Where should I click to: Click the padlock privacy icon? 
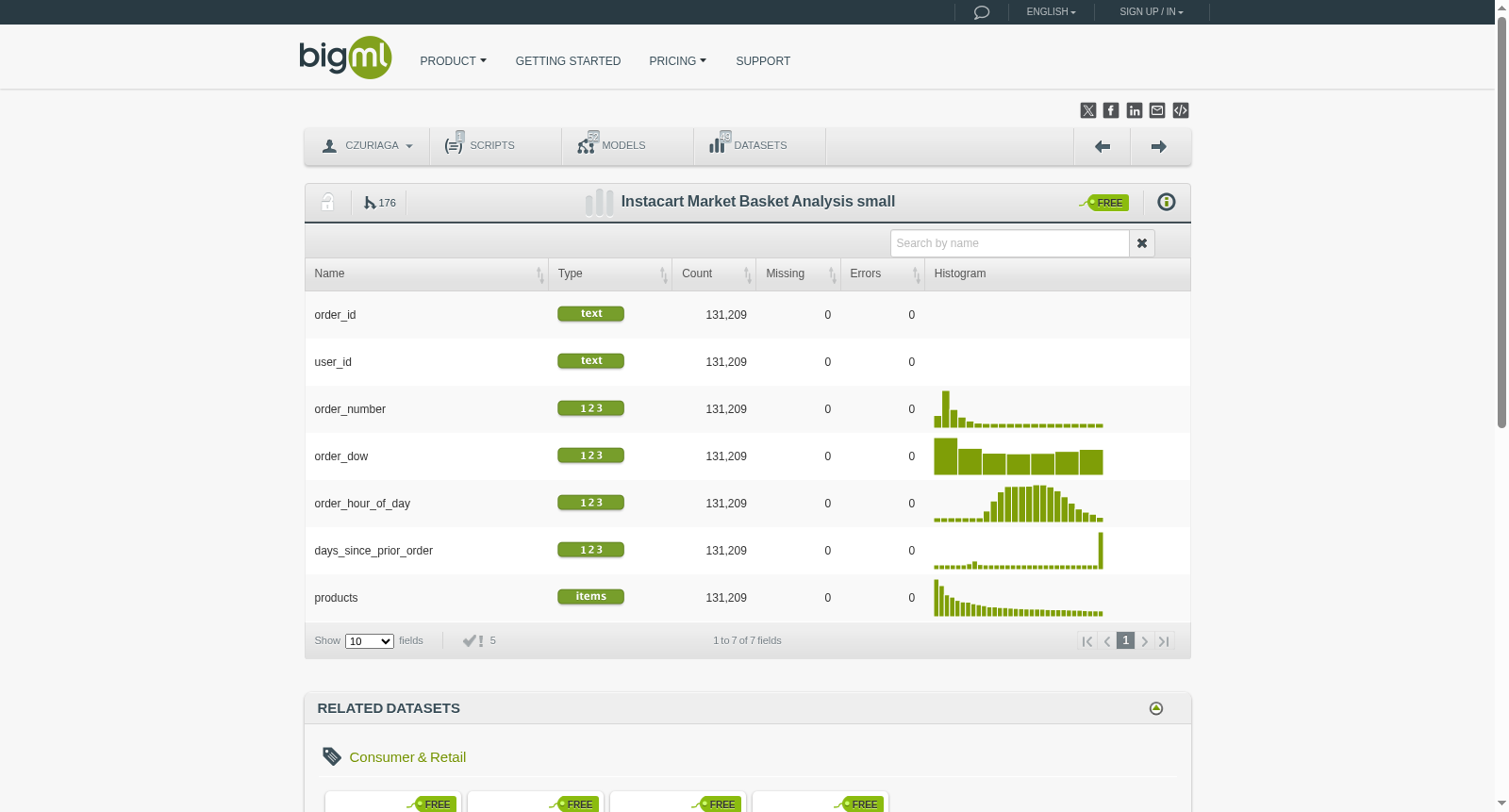(x=327, y=202)
